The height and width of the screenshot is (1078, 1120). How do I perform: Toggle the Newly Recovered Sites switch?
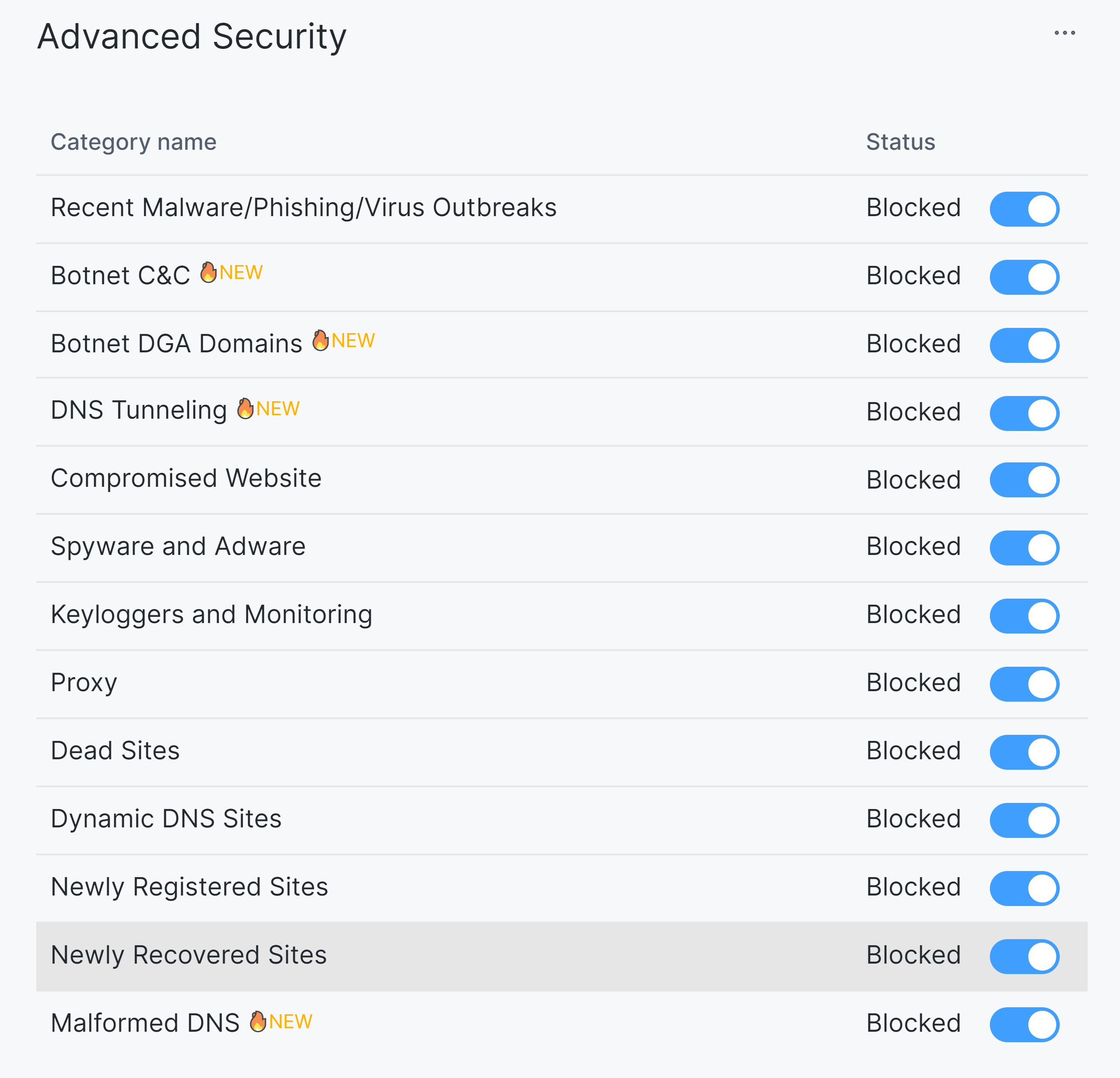click(x=1024, y=956)
